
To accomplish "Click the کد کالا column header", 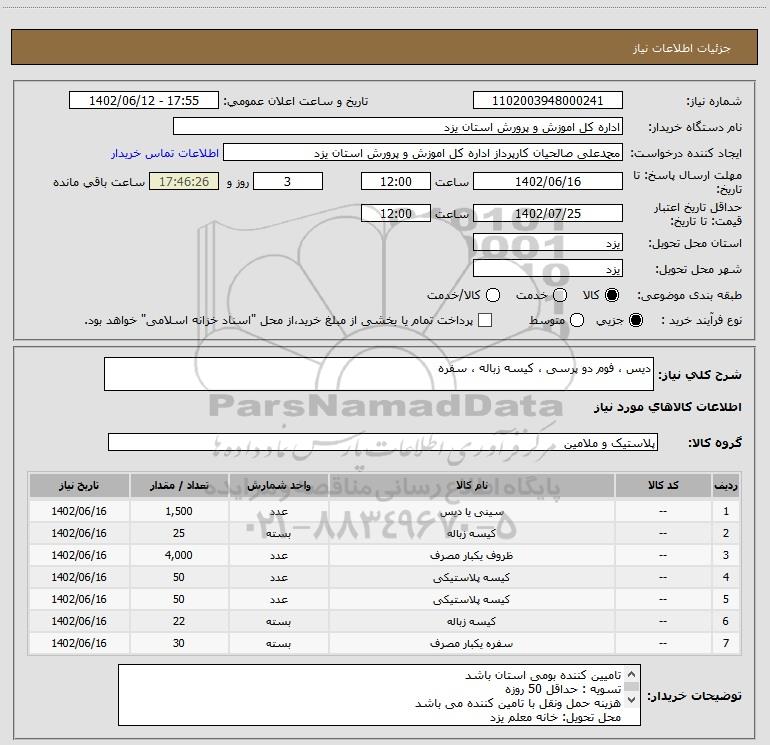I will point(663,485).
